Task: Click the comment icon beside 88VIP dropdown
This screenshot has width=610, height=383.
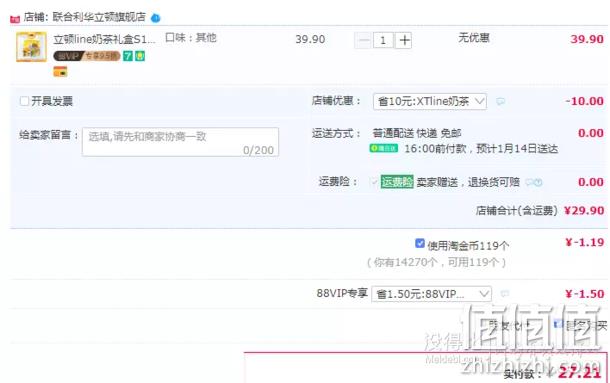Action: [x=505, y=293]
